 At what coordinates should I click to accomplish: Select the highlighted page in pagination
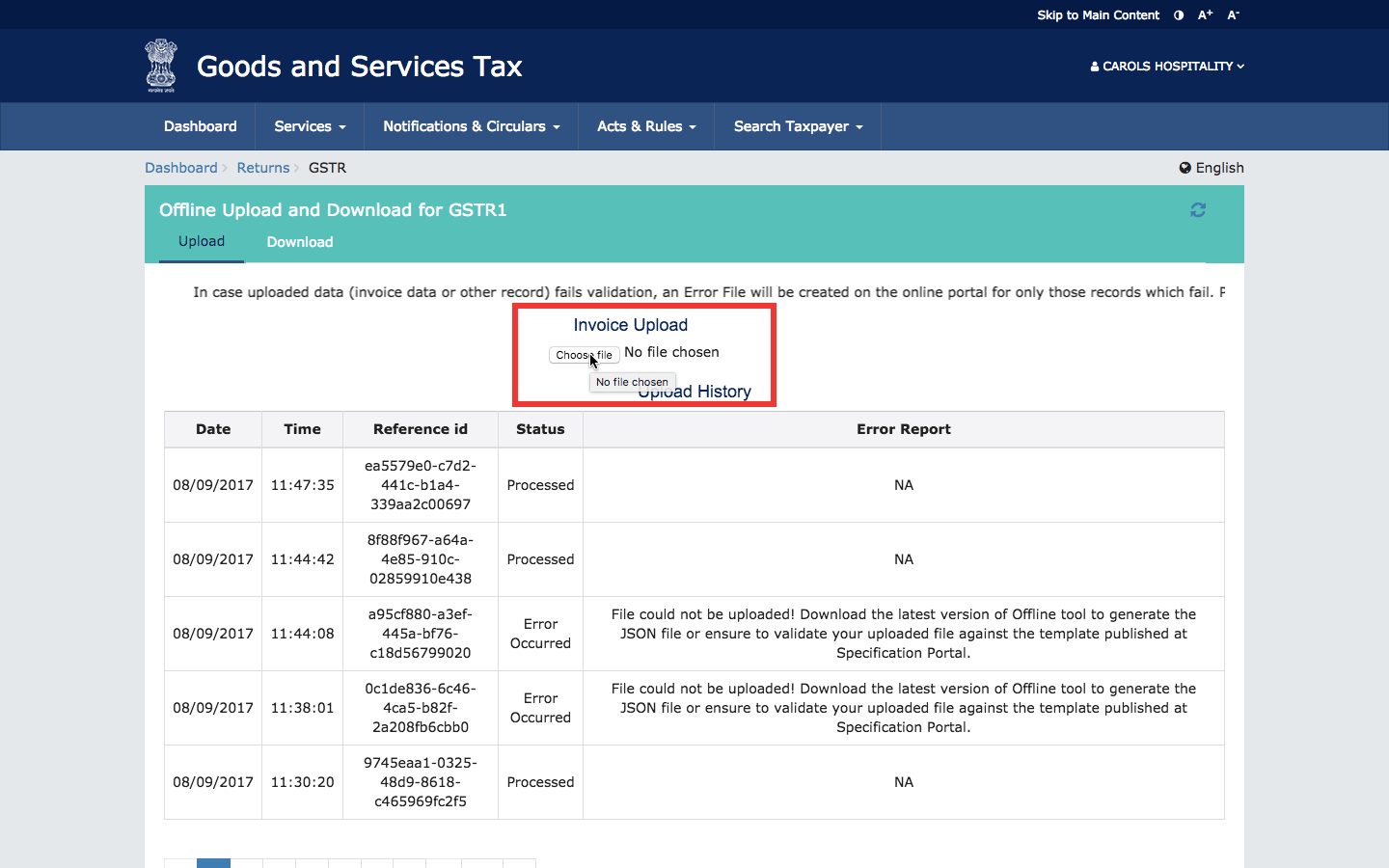click(x=213, y=864)
